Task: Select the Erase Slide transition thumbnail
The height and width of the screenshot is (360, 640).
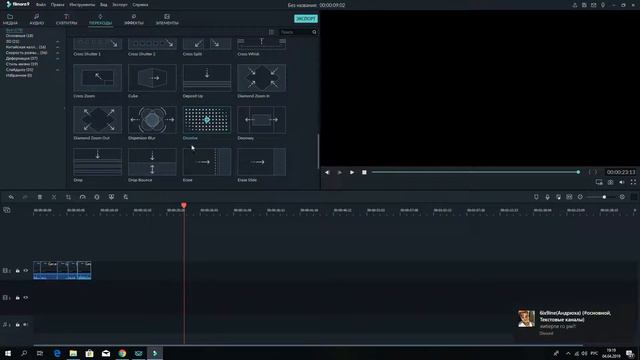Action: click(262, 162)
